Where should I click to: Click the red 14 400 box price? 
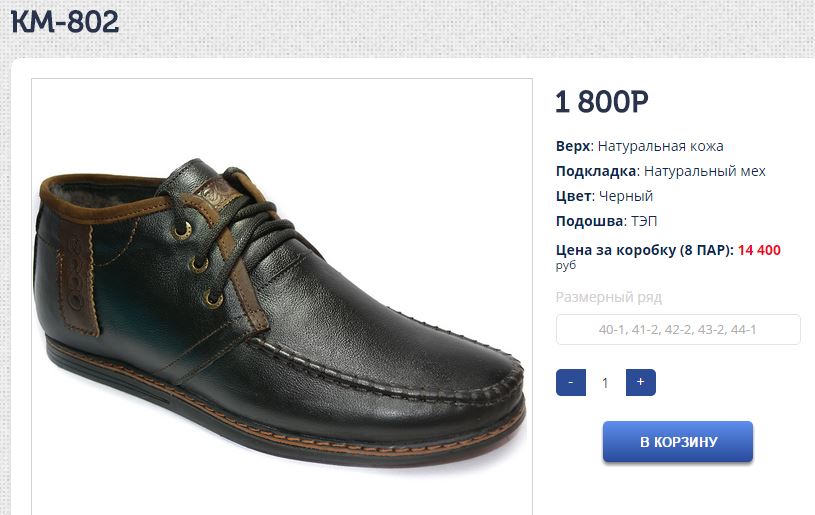[759, 250]
